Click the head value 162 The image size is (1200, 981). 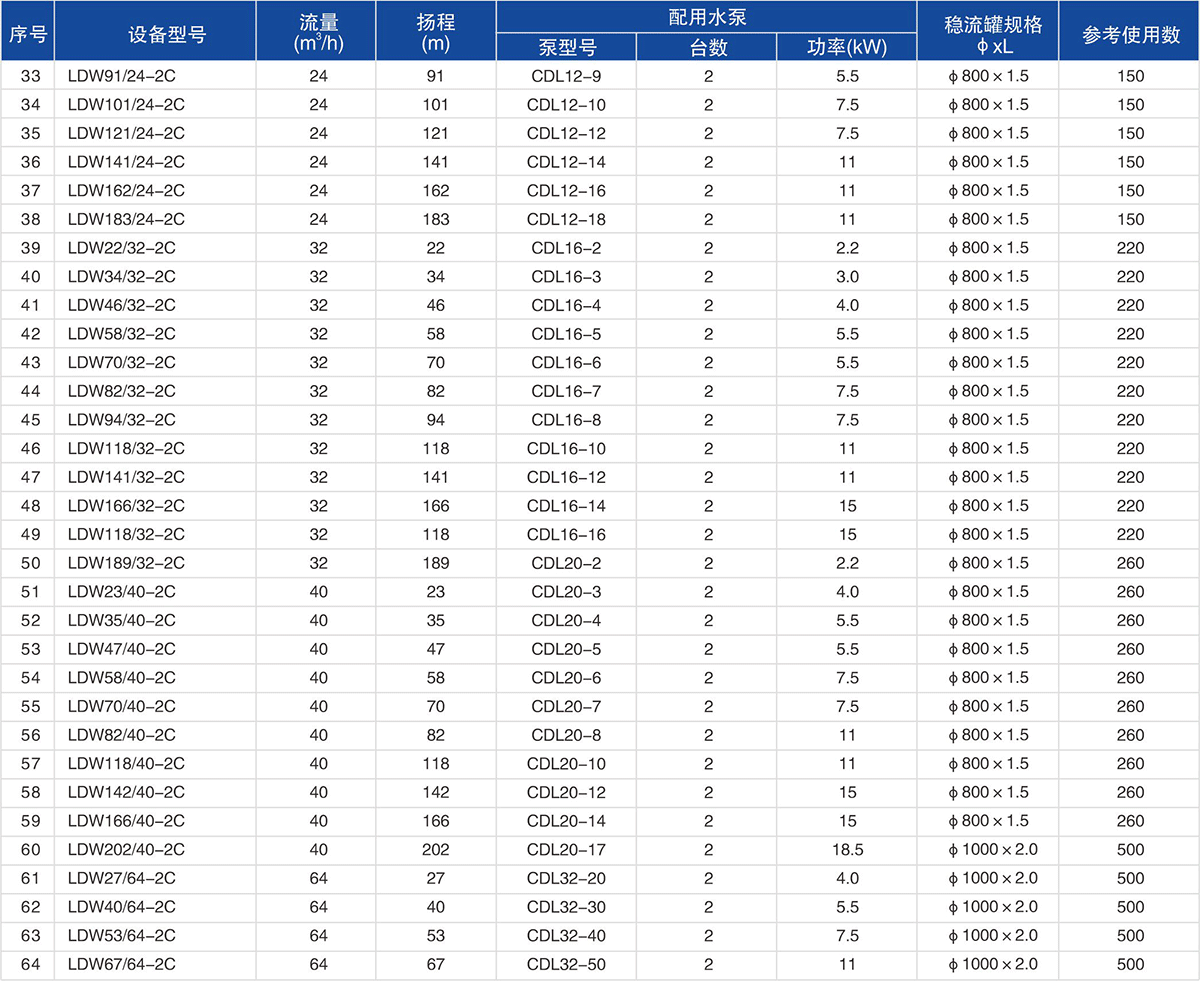pyautogui.click(x=436, y=190)
